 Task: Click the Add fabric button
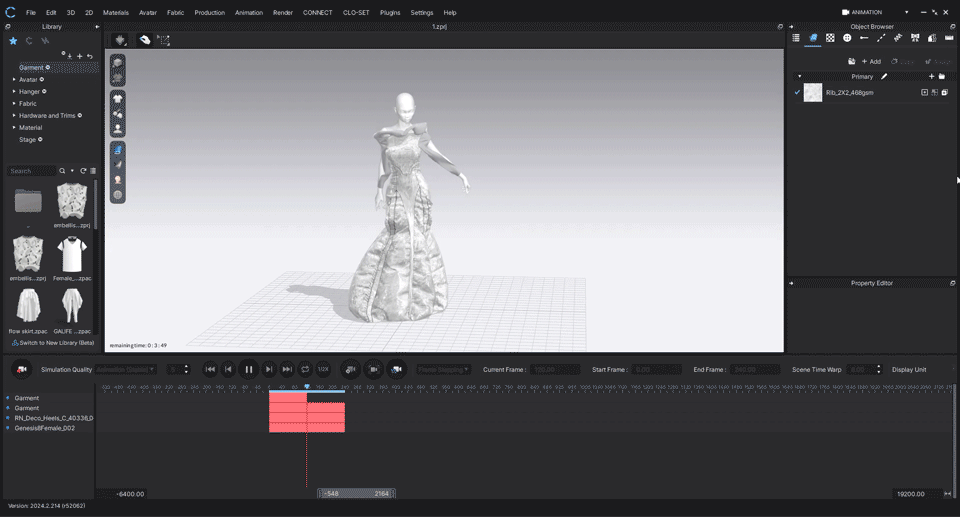click(871, 61)
